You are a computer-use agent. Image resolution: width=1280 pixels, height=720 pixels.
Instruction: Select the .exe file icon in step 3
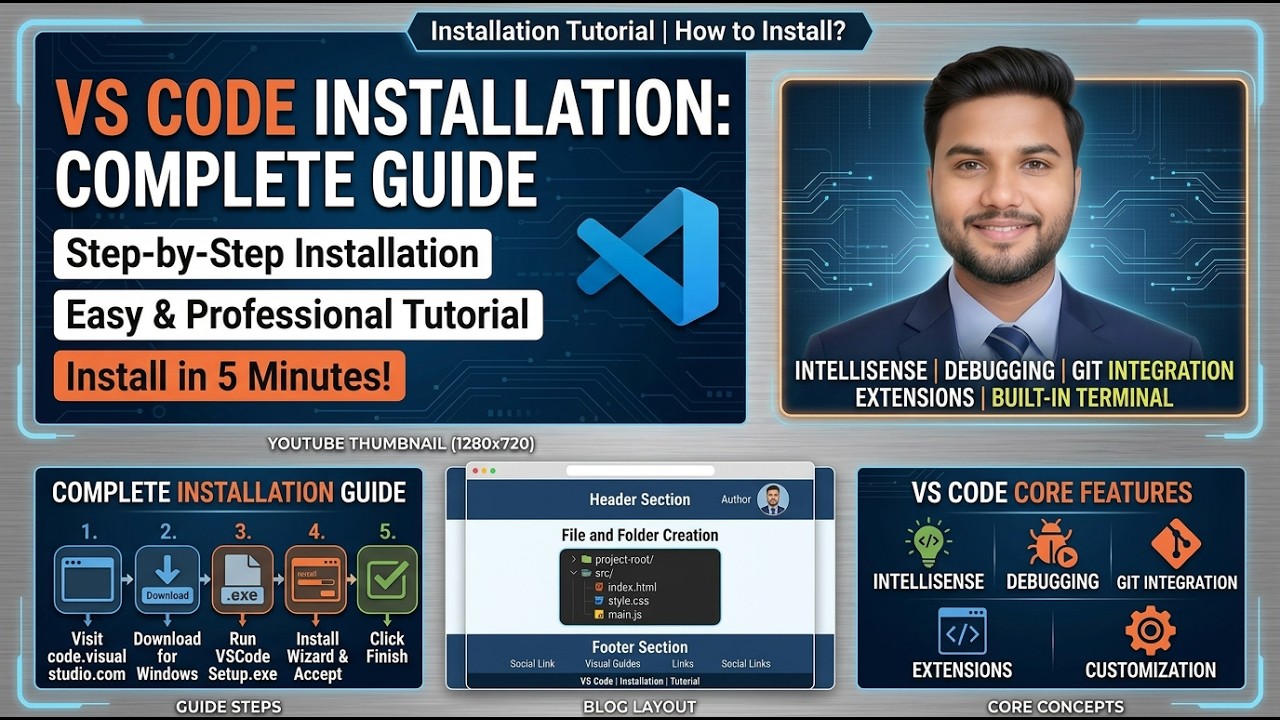coord(242,580)
